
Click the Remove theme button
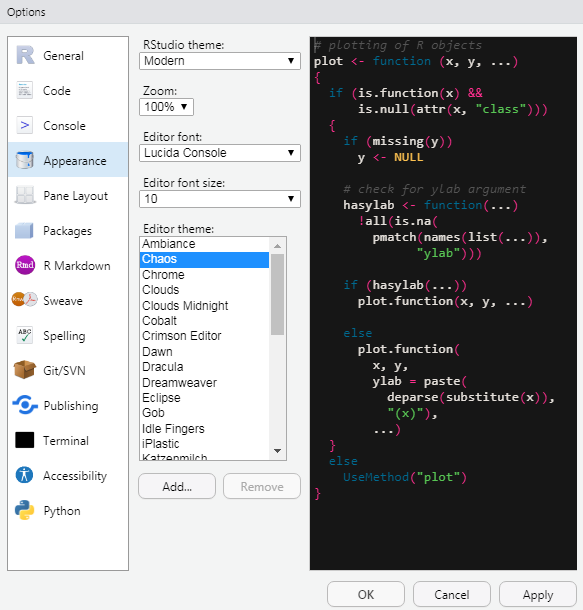(262, 486)
